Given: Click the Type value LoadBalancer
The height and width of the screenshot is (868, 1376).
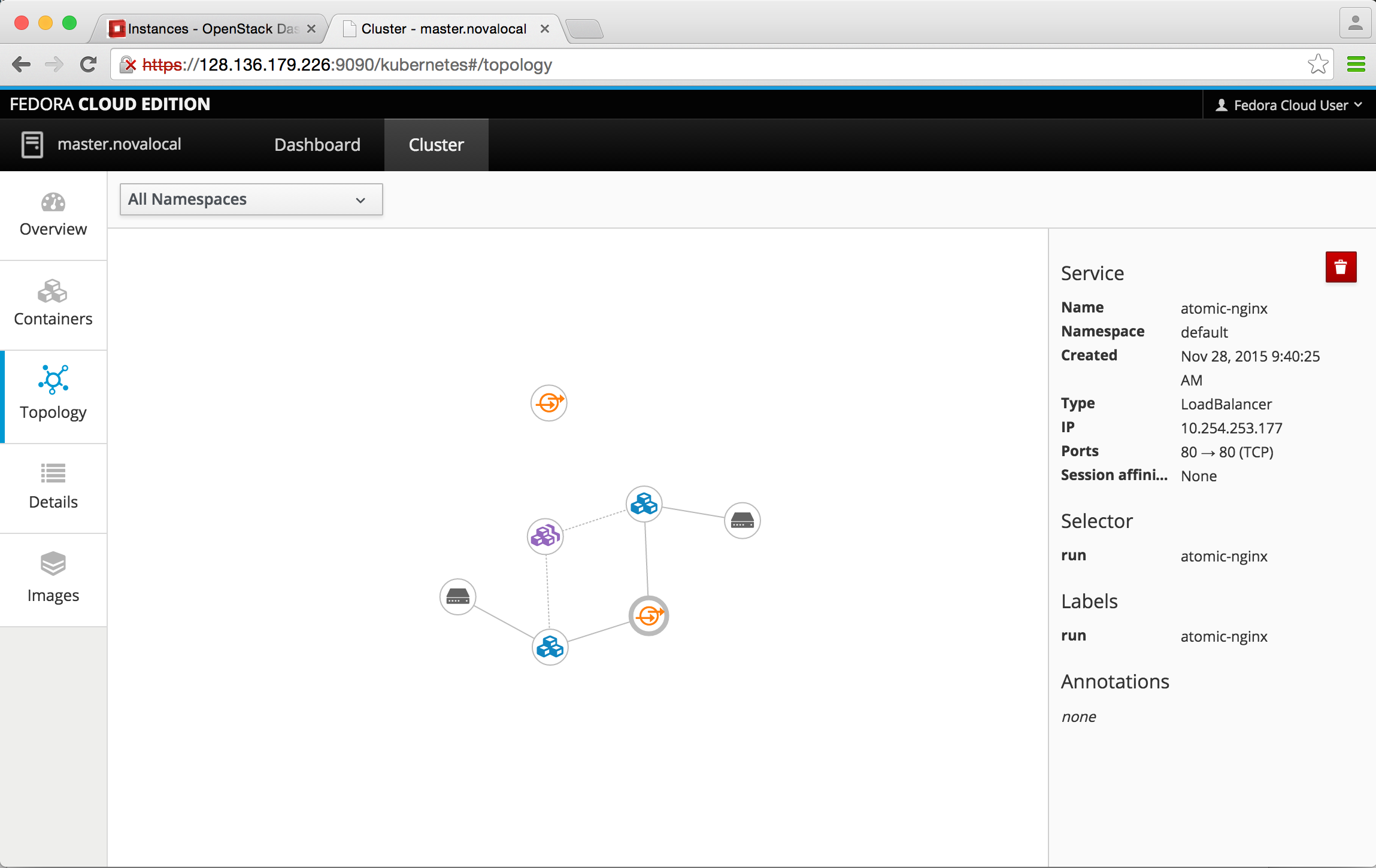Looking at the screenshot, I should coord(1226,404).
